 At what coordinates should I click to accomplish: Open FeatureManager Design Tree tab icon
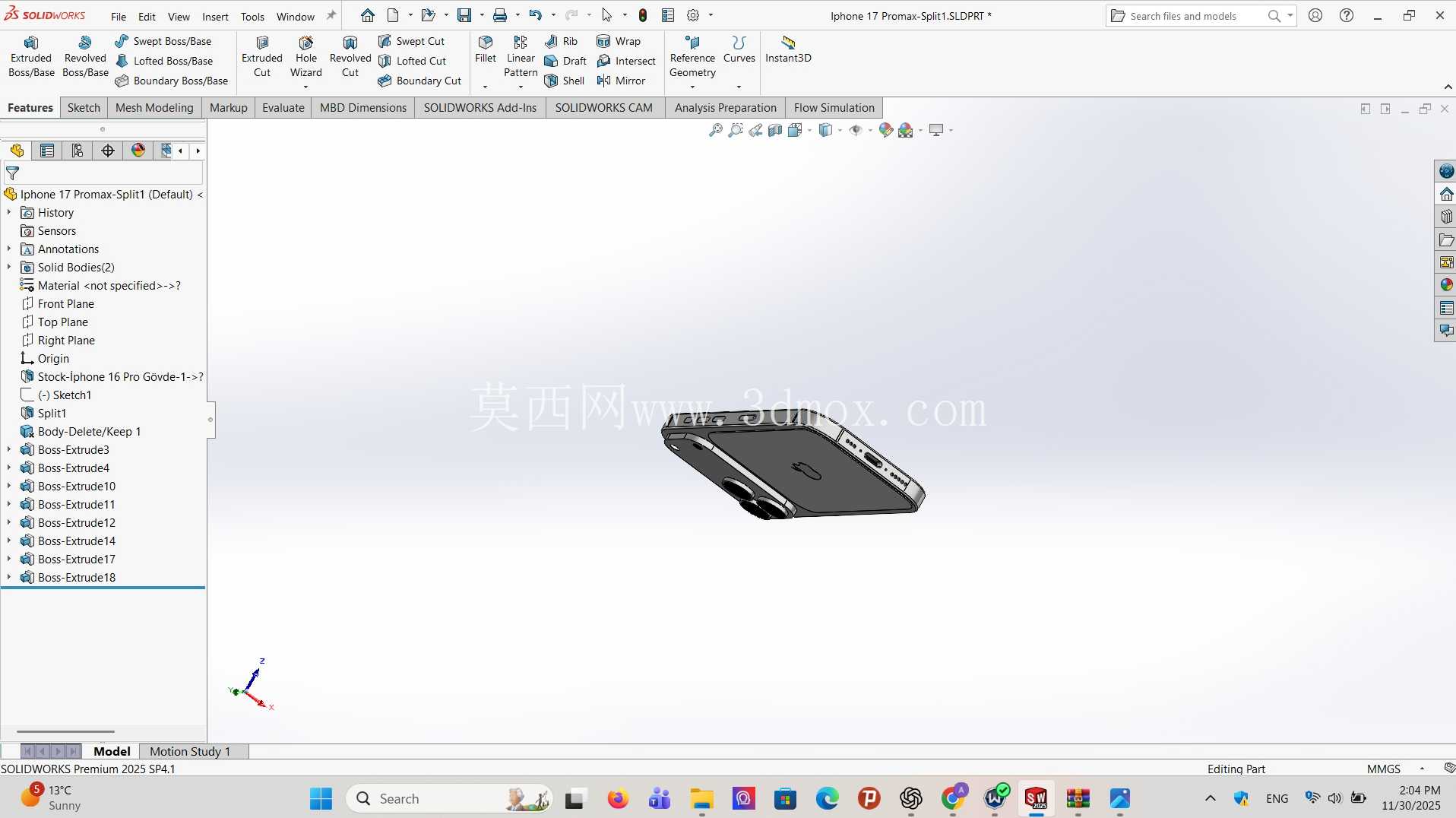click(17, 151)
